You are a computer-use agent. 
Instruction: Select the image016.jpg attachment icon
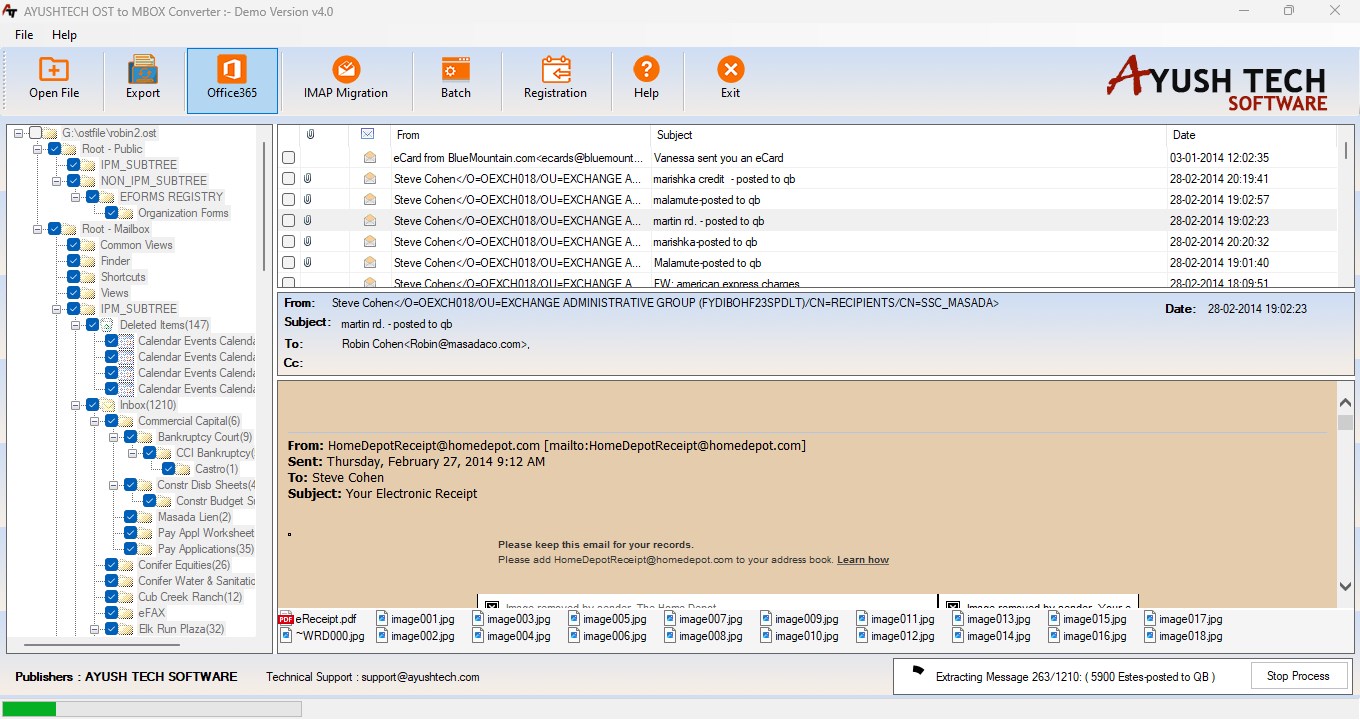click(x=1054, y=636)
